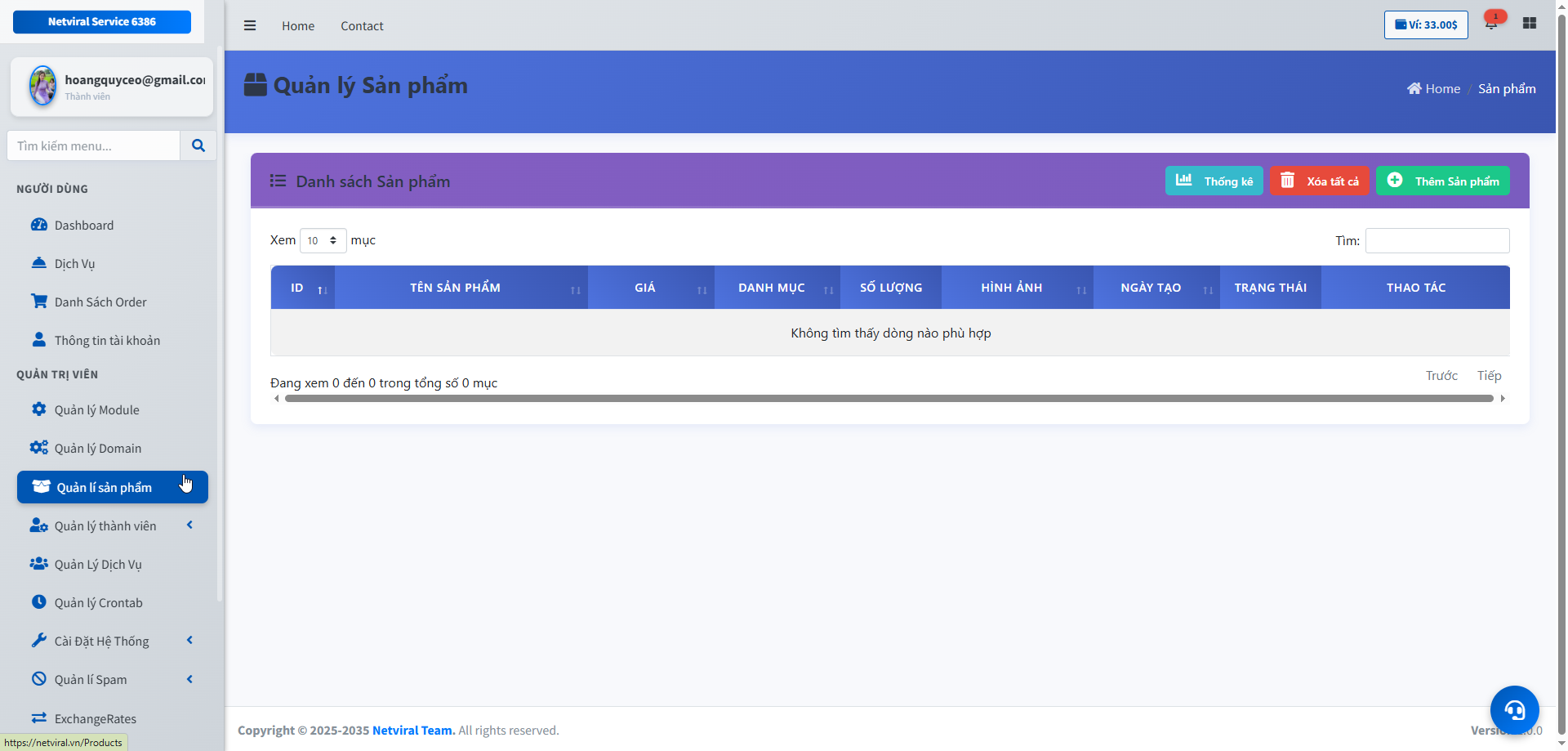Click the magnifier search icon in sidebar
The image size is (1568, 751).
(198, 145)
